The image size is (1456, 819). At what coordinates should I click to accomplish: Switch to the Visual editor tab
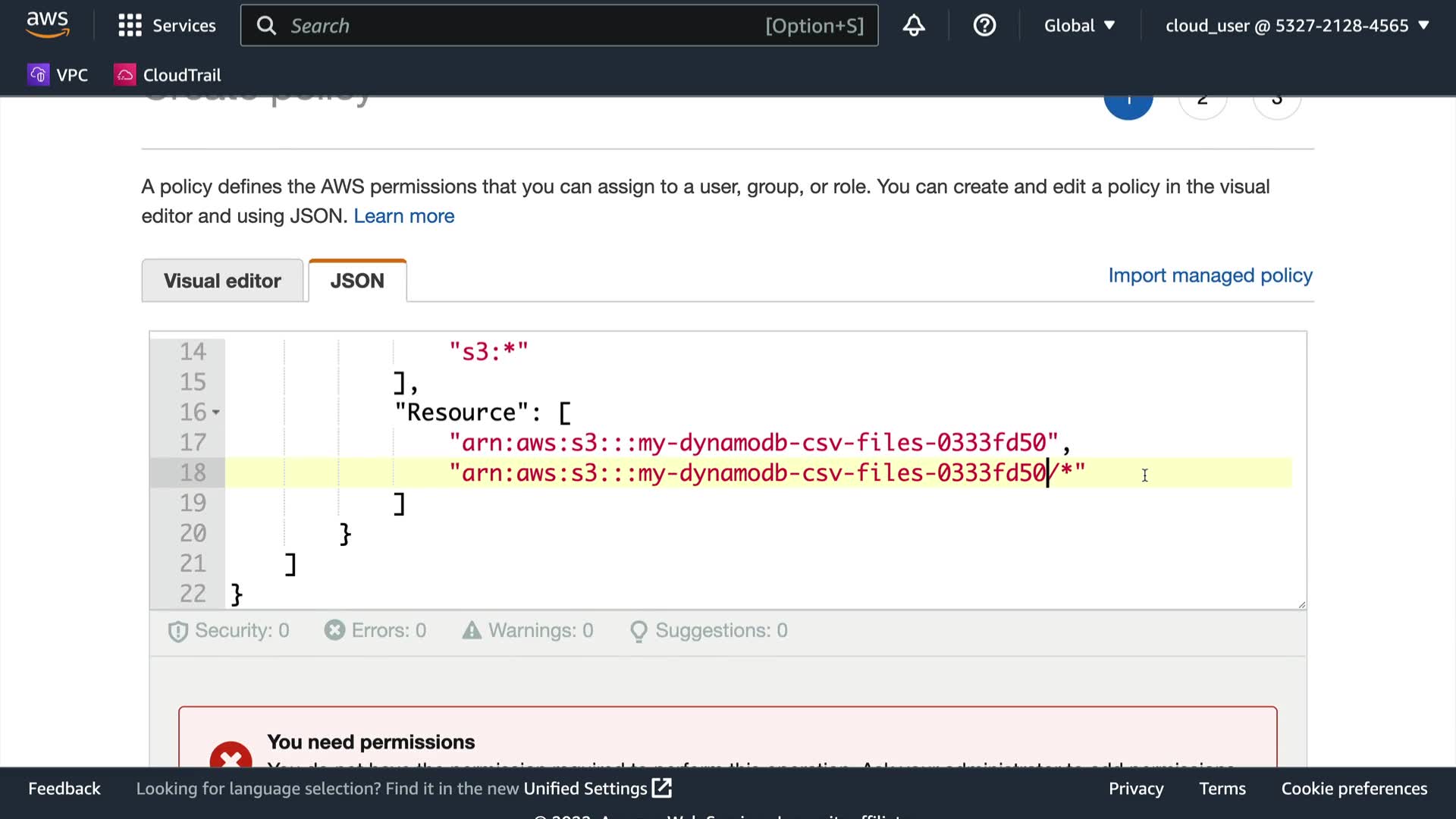click(x=222, y=281)
